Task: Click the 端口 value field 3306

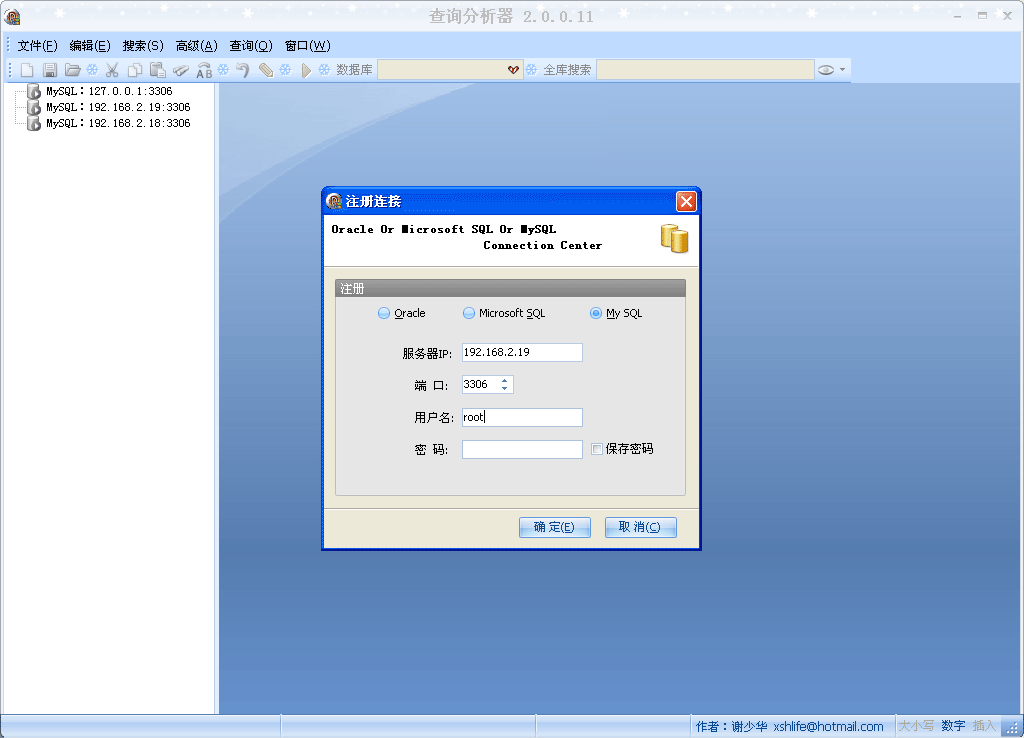Action: click(481, 385)
